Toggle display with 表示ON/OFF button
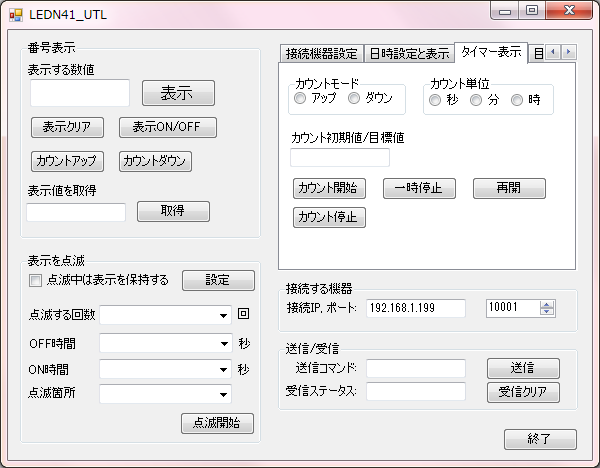The image size is (600, 468). (x=168, y=127)
